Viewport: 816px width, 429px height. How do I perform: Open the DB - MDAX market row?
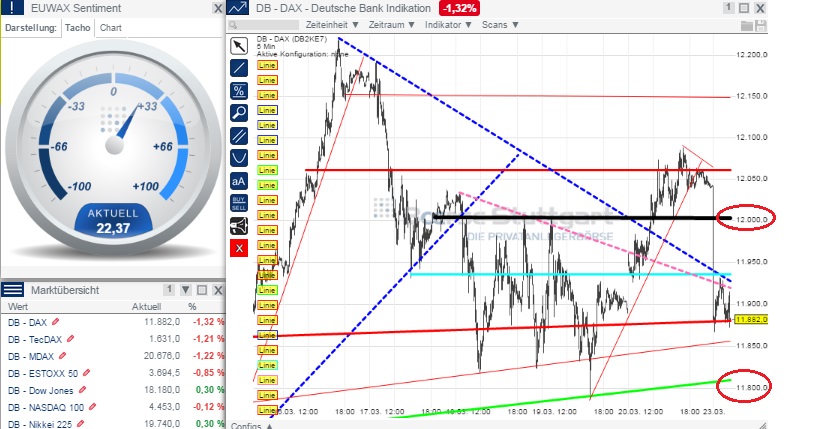coord(113,356)
